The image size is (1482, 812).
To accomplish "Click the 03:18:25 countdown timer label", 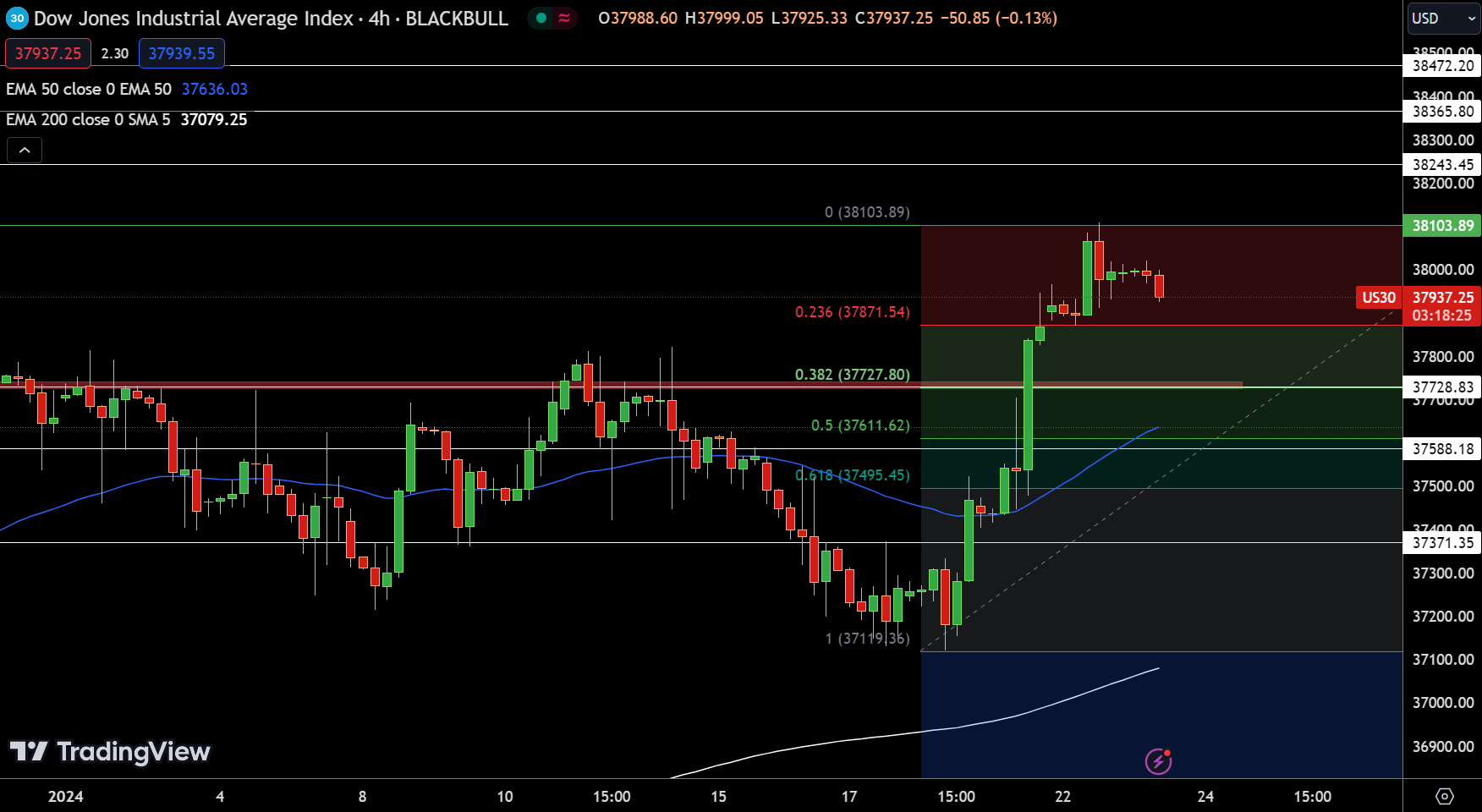I will 1442,315.
